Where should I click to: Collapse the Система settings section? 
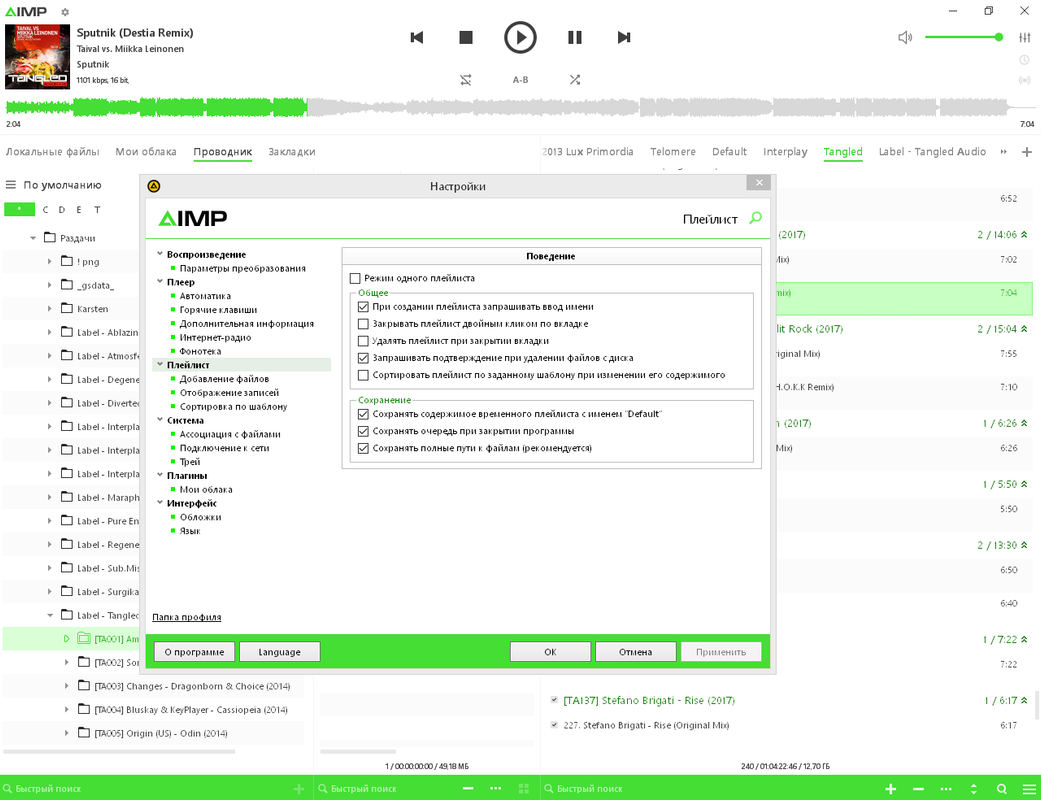[160, 420]
